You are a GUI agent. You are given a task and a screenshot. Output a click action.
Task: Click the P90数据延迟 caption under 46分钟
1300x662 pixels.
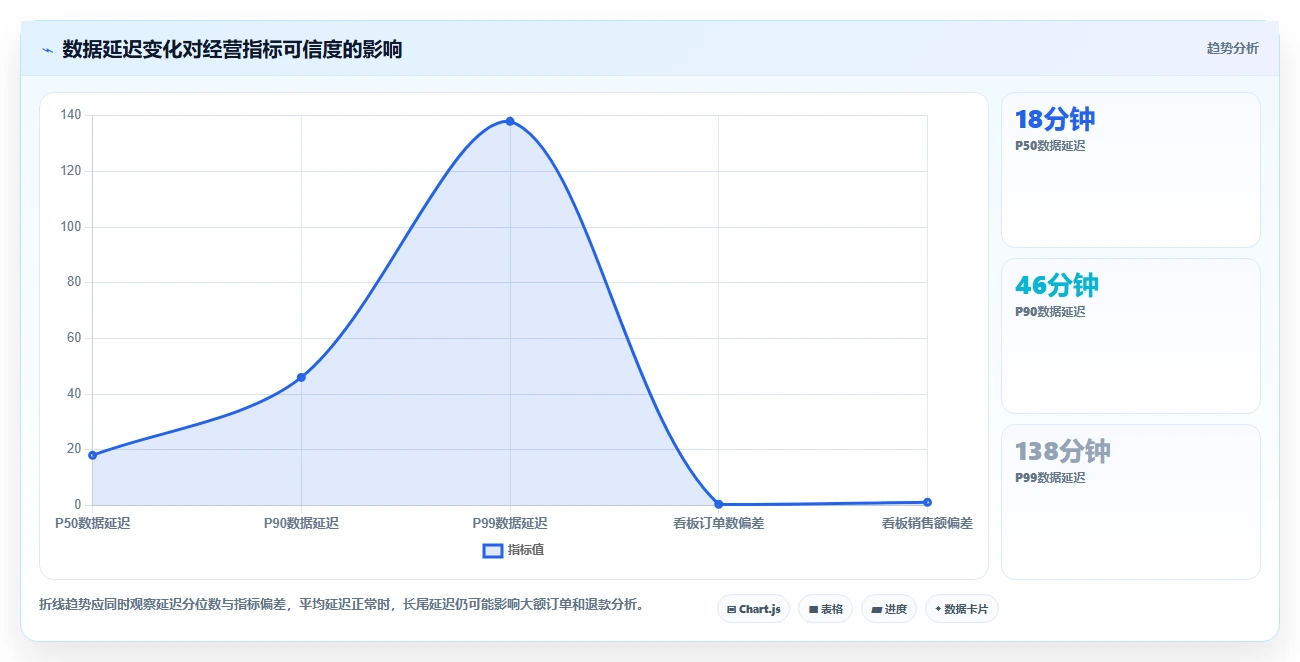pyautogui.click(x=1050, y=312)
